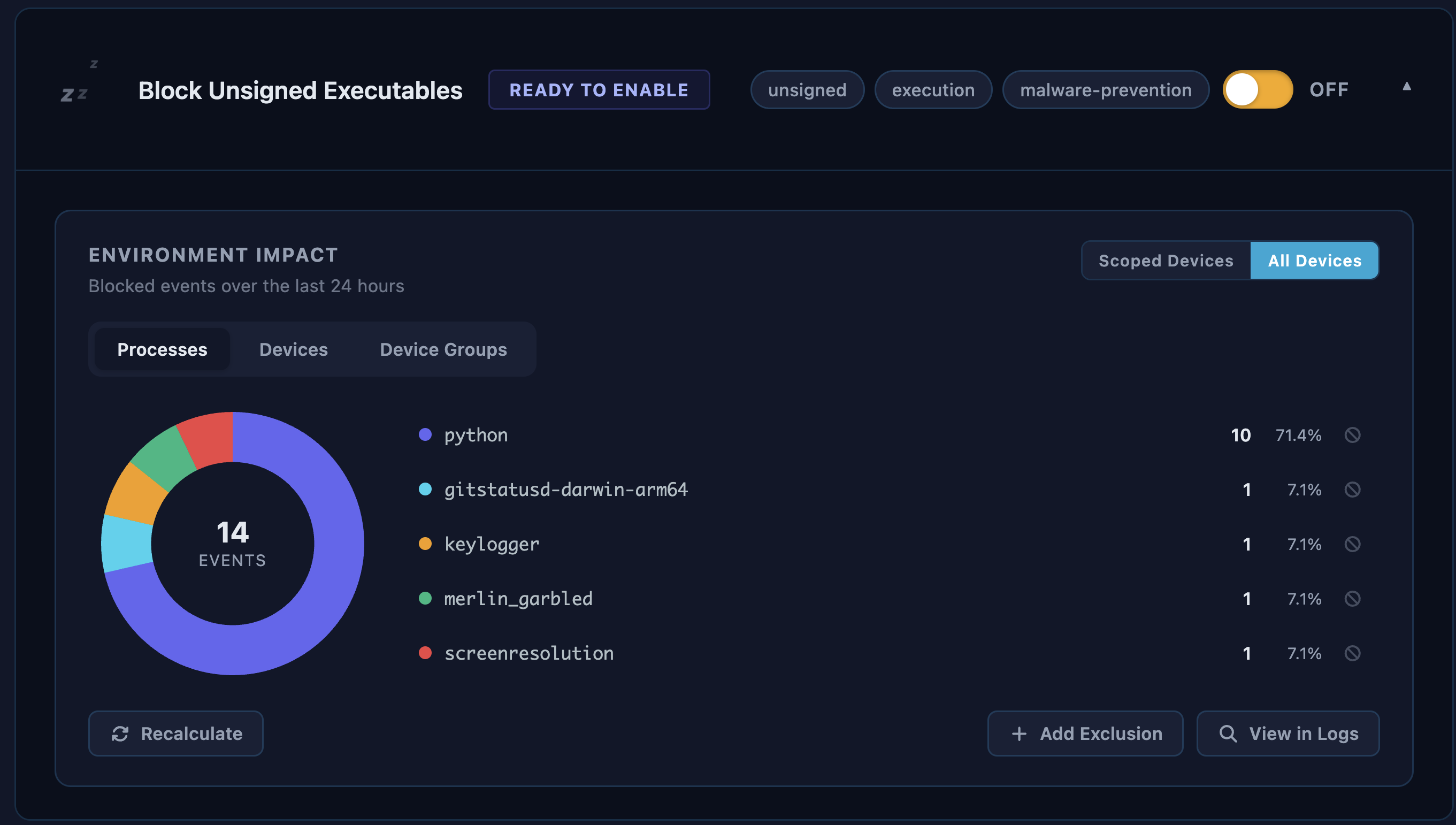Image resolution: width=1456 pixels, height=825 pixels.
Task: Click the Recalculate button
Action: [176, 733]
